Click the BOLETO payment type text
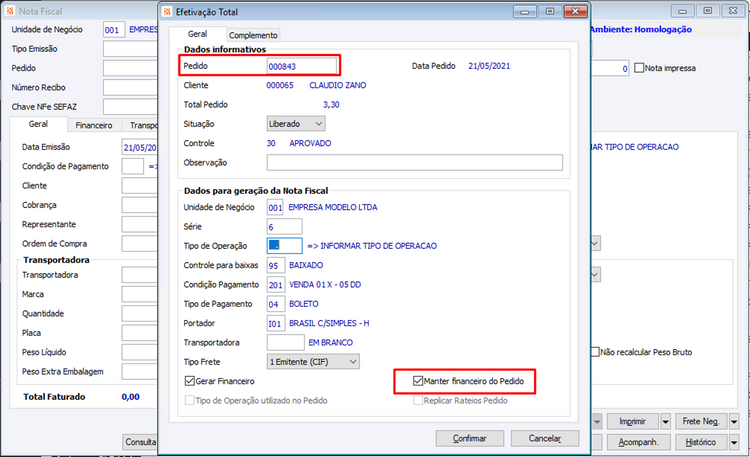Viewport: 750px width, 457px height. coord(304,304)
